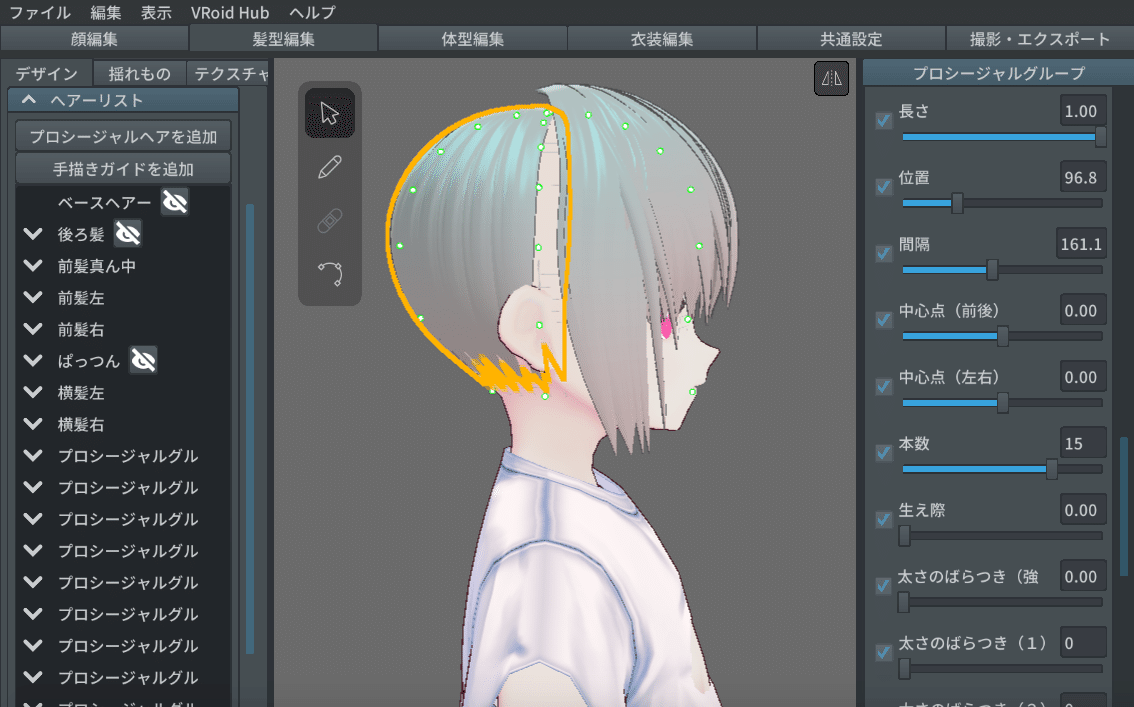Expand the first プロシージャルグル group
The width and height of the screenshot is (1134, 707).
click(x=33, y=455)
